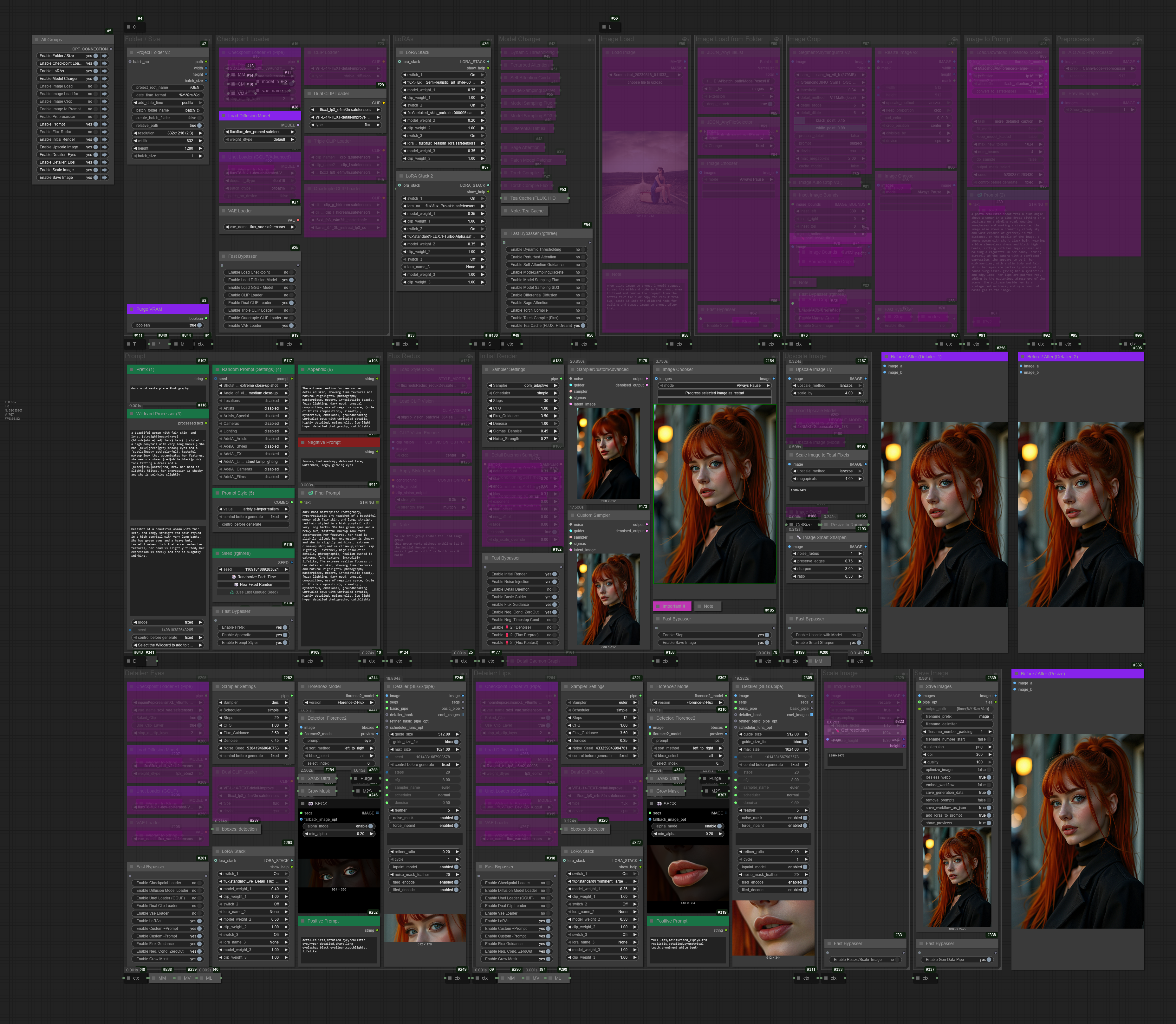
Task: Click arrow beside Enable Checkpoint Loa... row
Action: pyautogui.click(x=105, y=63)
